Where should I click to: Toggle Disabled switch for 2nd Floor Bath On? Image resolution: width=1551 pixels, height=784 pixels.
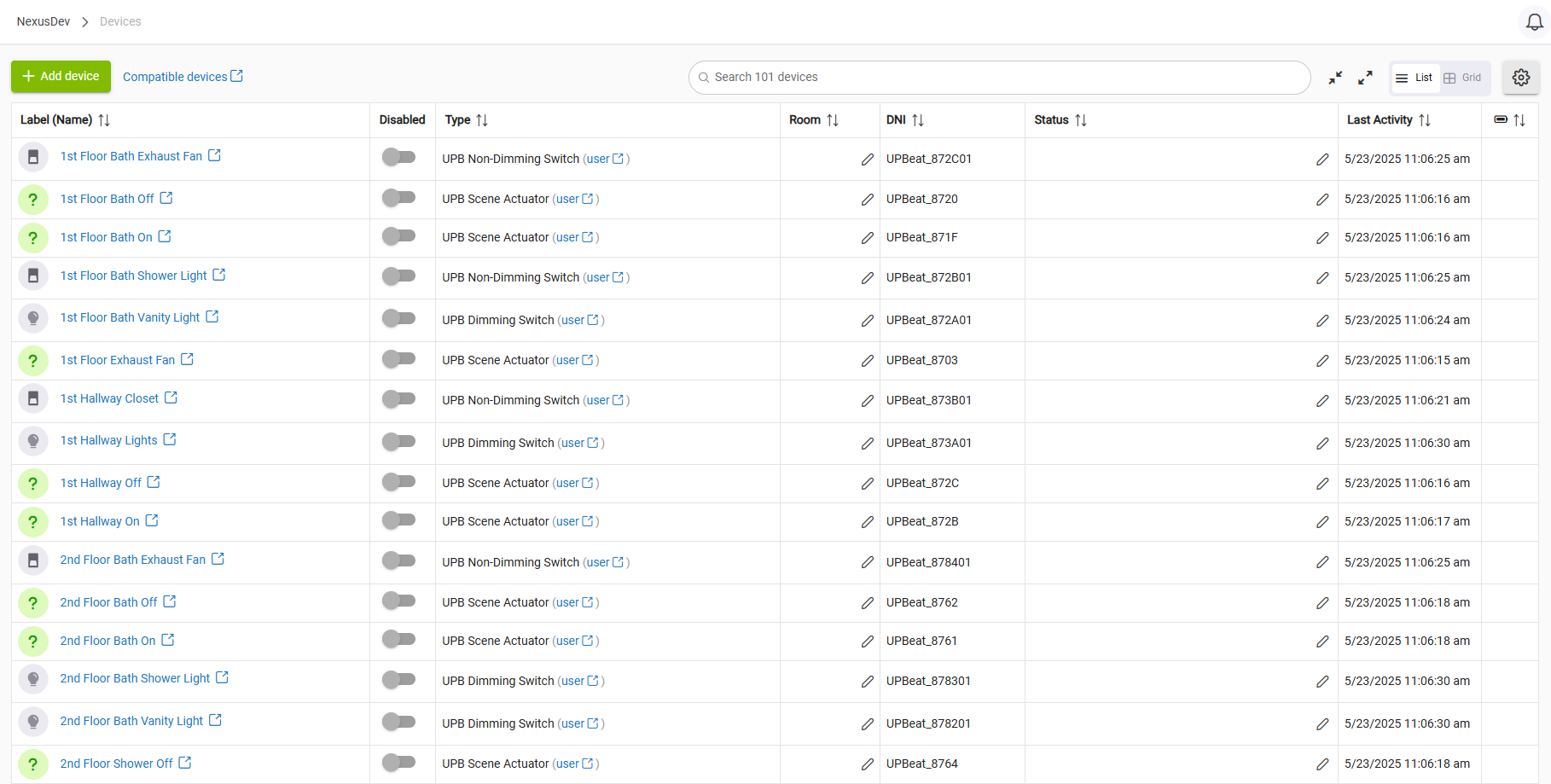398,639
